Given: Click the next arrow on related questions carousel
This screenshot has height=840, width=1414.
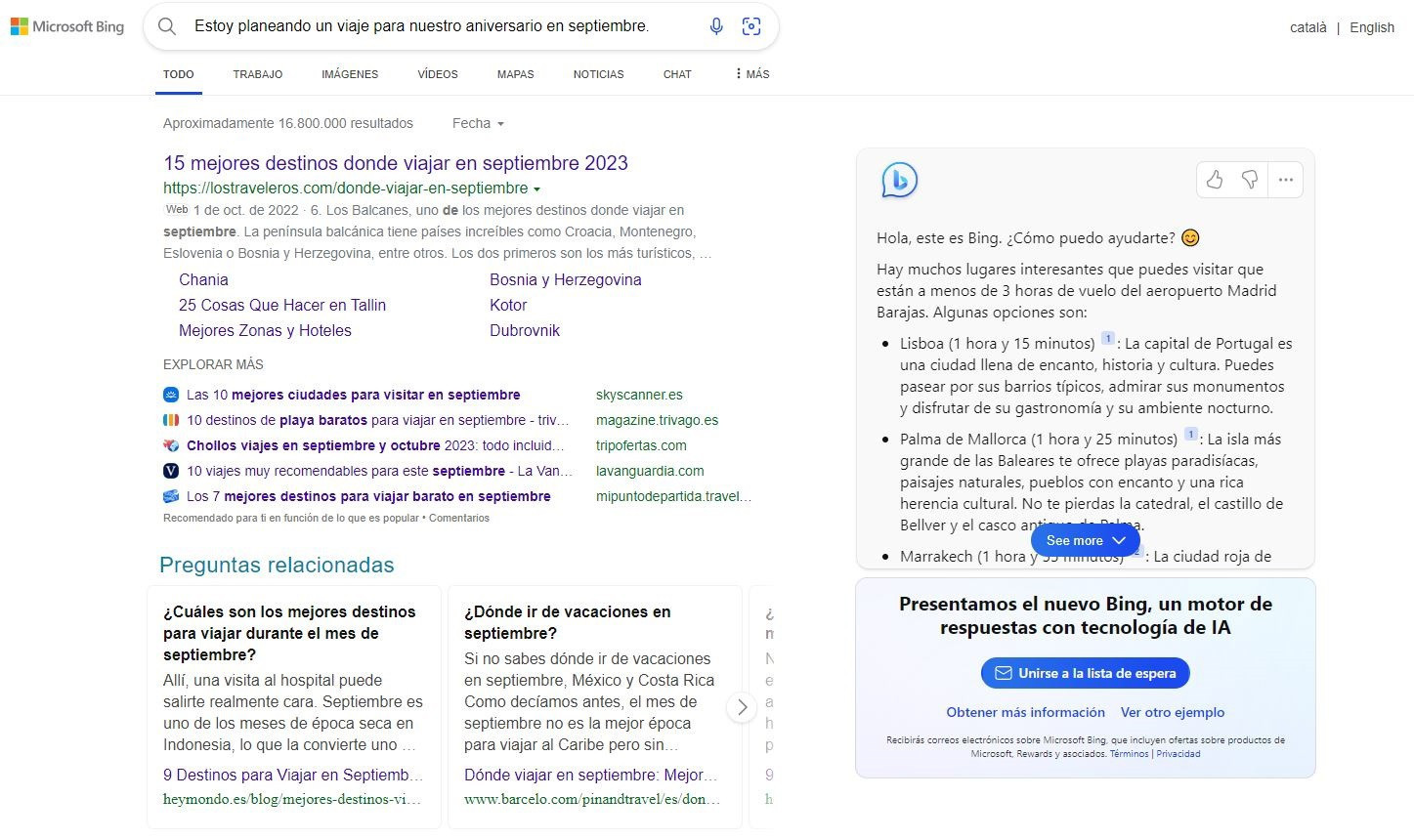Looking at the screenshot, I should tap(742, 706).
